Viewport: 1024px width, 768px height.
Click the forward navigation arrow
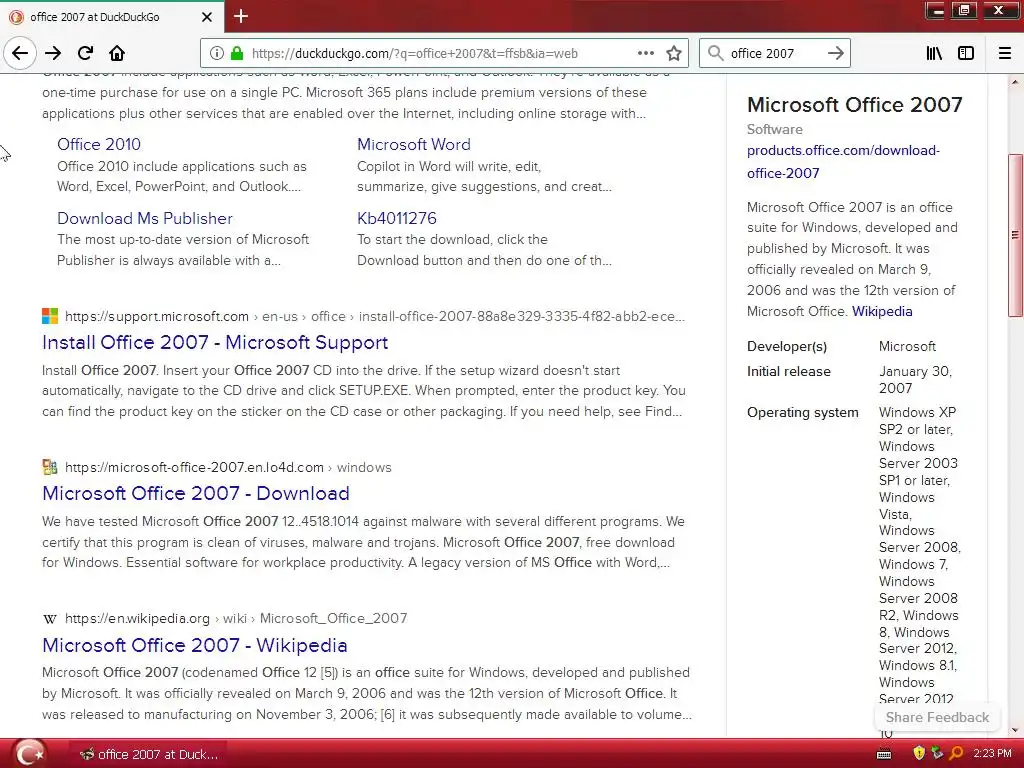click(x=53, y=53)
